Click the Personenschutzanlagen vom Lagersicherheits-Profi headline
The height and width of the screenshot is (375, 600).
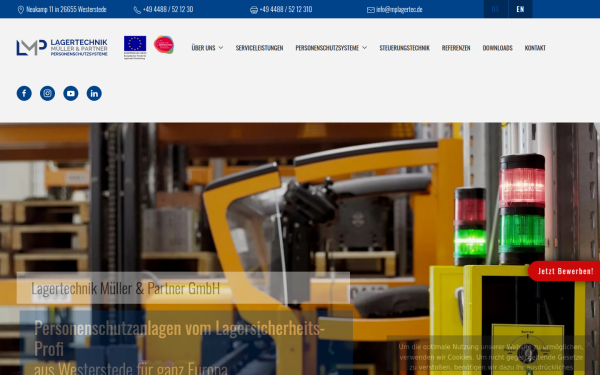pos(179,338)
